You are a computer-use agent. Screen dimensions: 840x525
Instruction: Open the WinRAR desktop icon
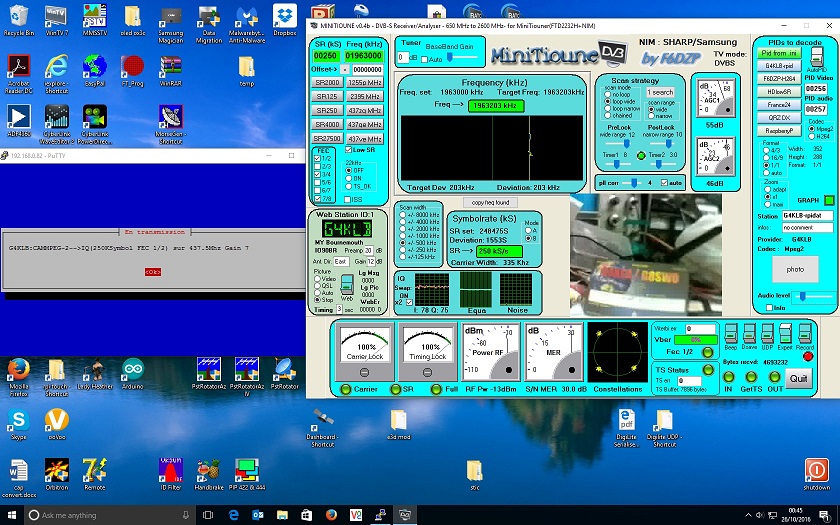(171, 71)
